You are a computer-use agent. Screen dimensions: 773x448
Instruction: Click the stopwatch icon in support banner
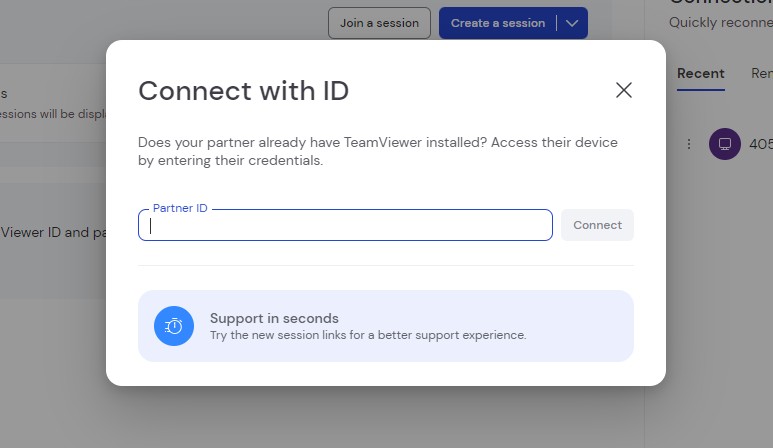(x=174, y=326)
